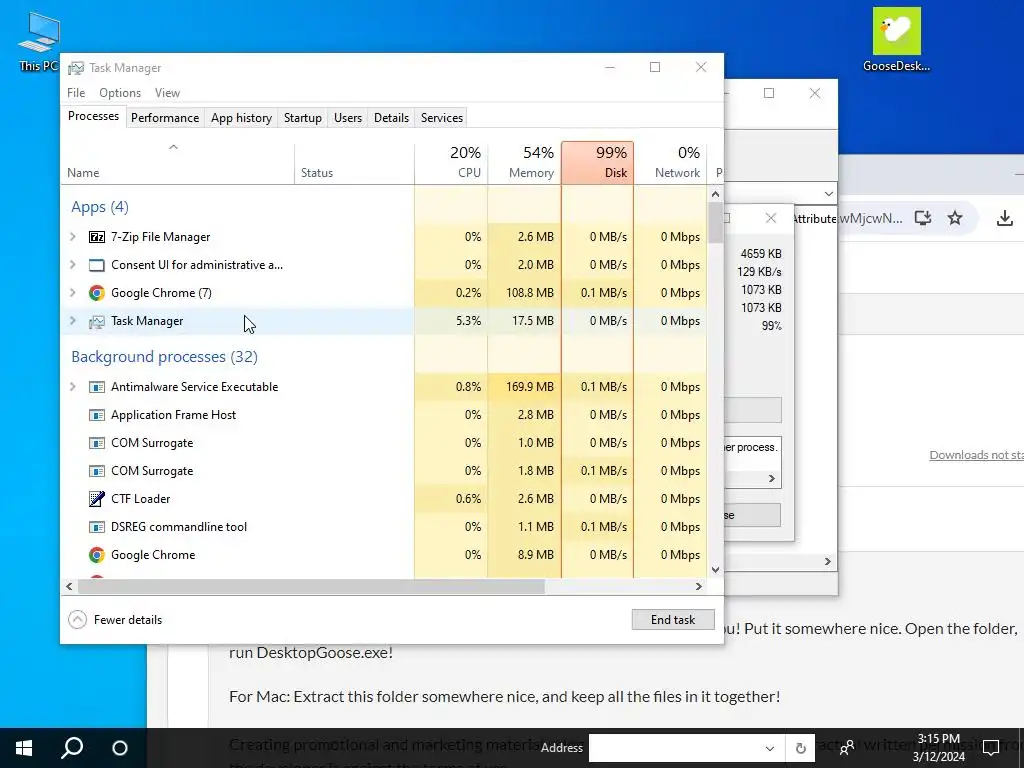Expand the Google Chrome (7) process group
The image size is (1024, 768).
[73, 293]
